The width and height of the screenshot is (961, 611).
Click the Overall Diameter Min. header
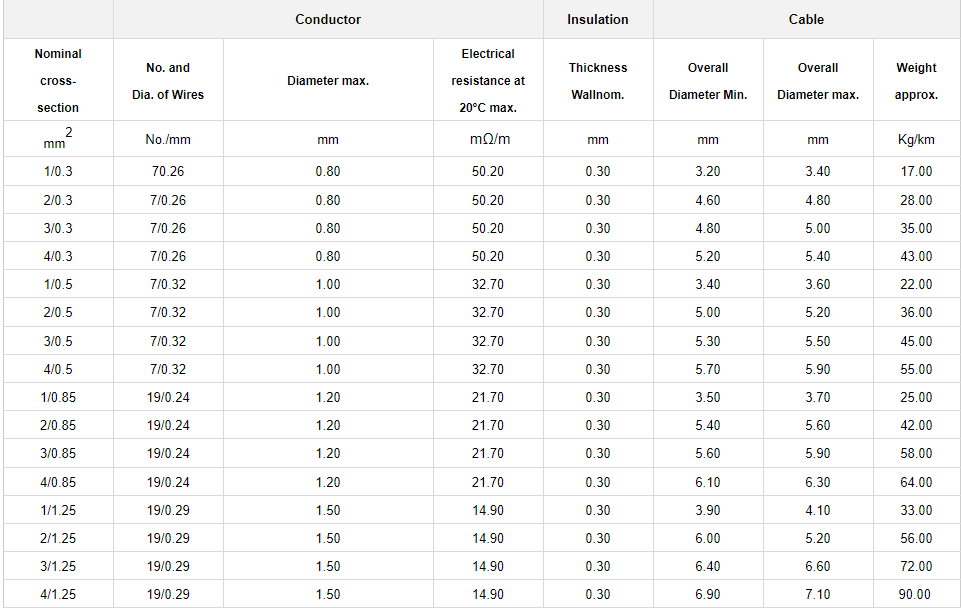click(x=708, y=81)
